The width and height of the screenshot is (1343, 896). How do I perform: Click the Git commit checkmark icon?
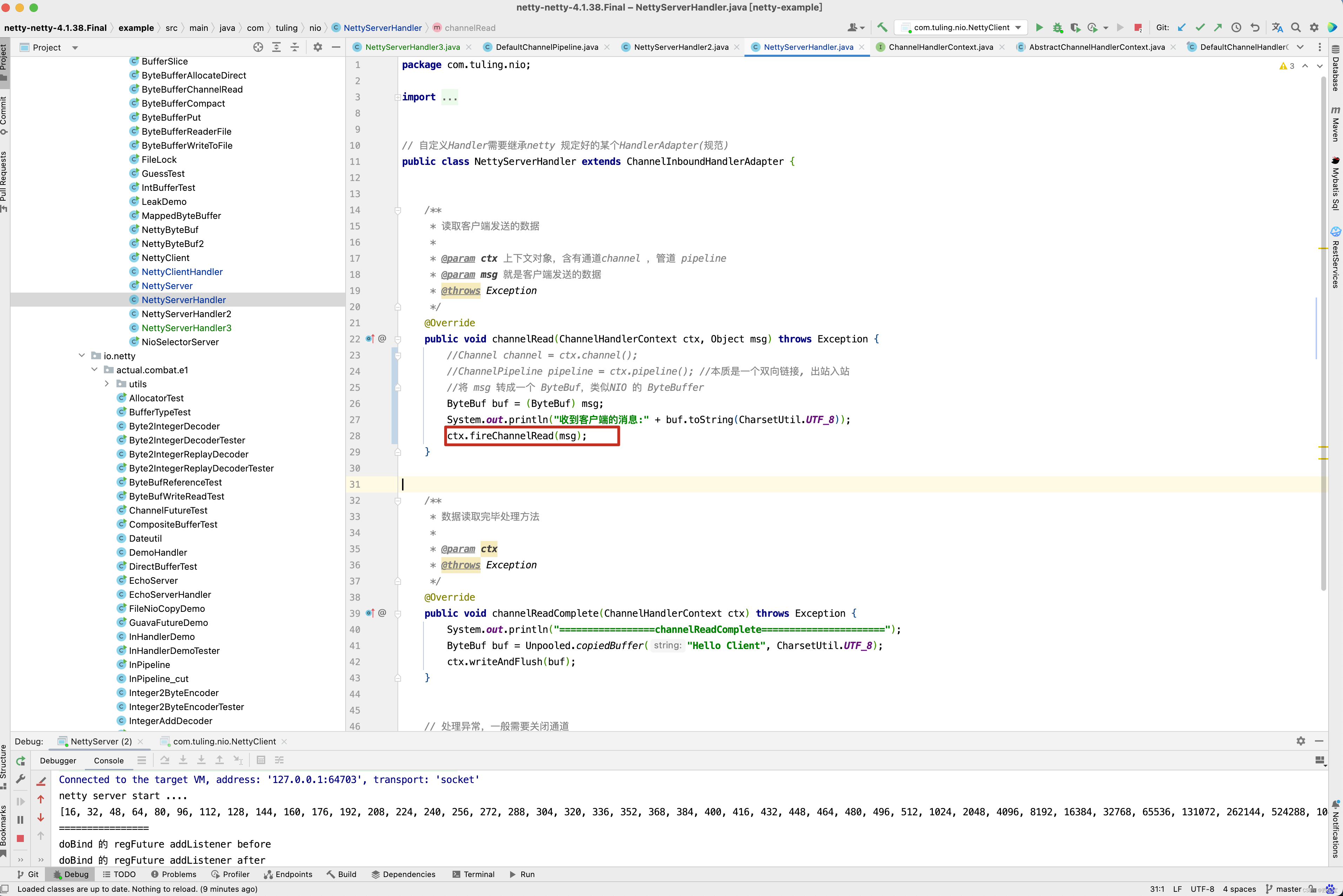pyautogui.click(x=1200, y=27)
